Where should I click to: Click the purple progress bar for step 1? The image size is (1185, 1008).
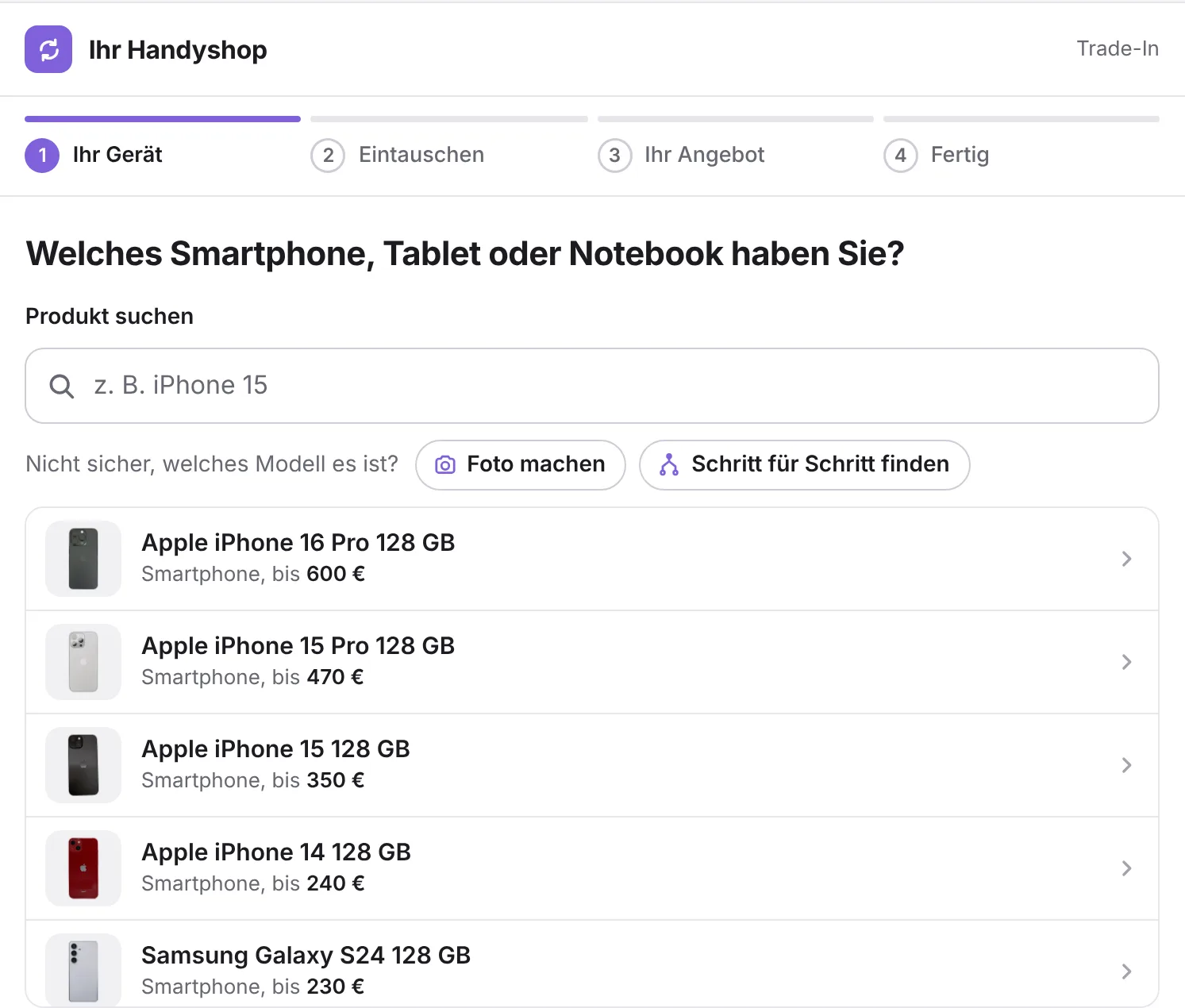pyautogui.click(x=163, y=119)
